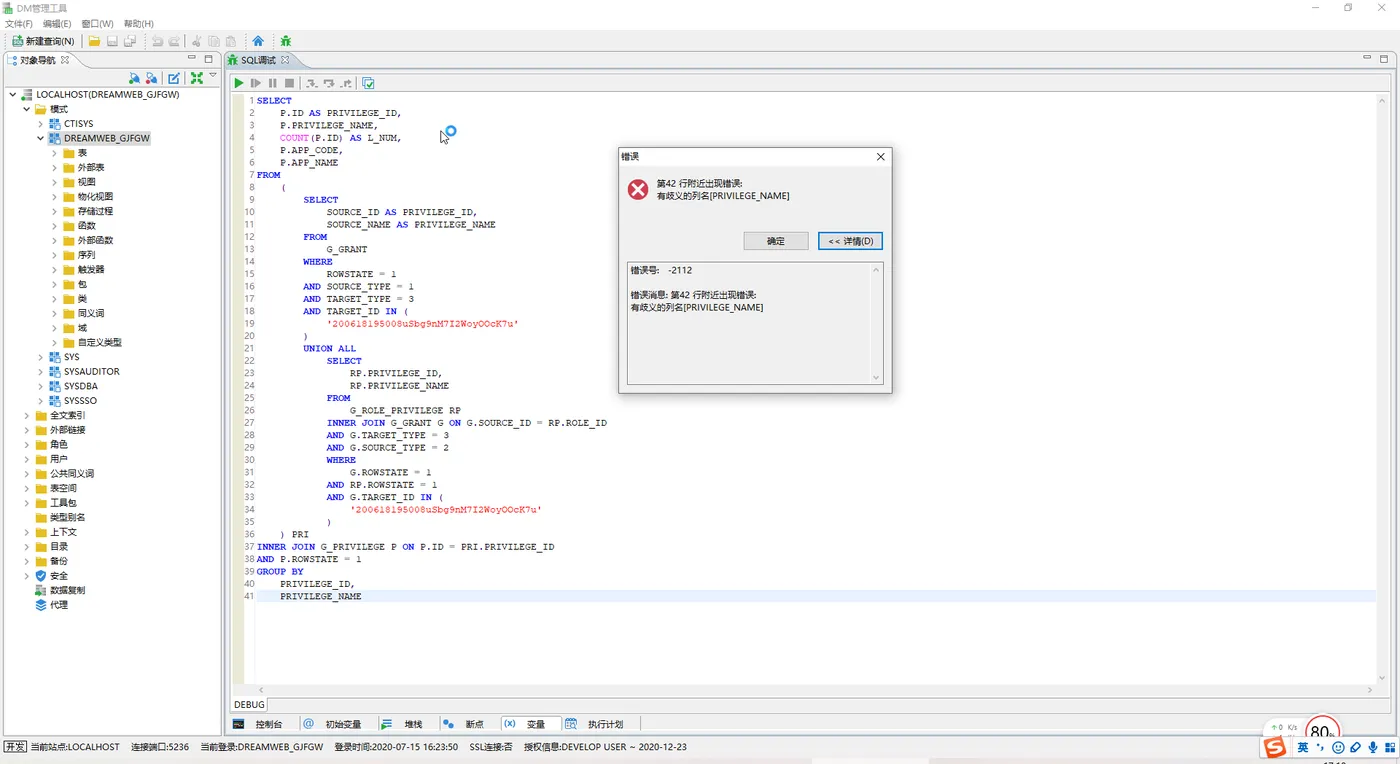The height and width of the screenshot is (764, 1400).
Task: Expand the 触发器 triggers folder
Action: [x=54, y=269]
